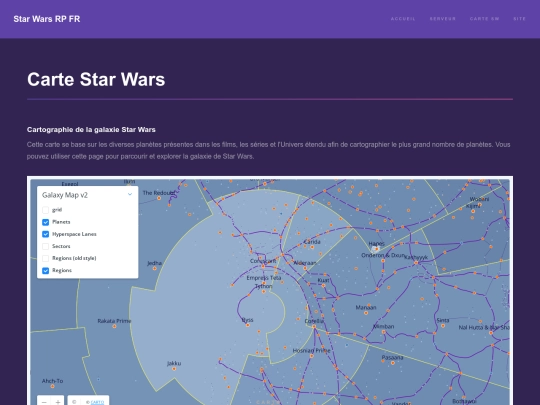Open the ACCUEIL navigation item
The width and height of the screenshot is (540, 405).
[x=403, y=19]
